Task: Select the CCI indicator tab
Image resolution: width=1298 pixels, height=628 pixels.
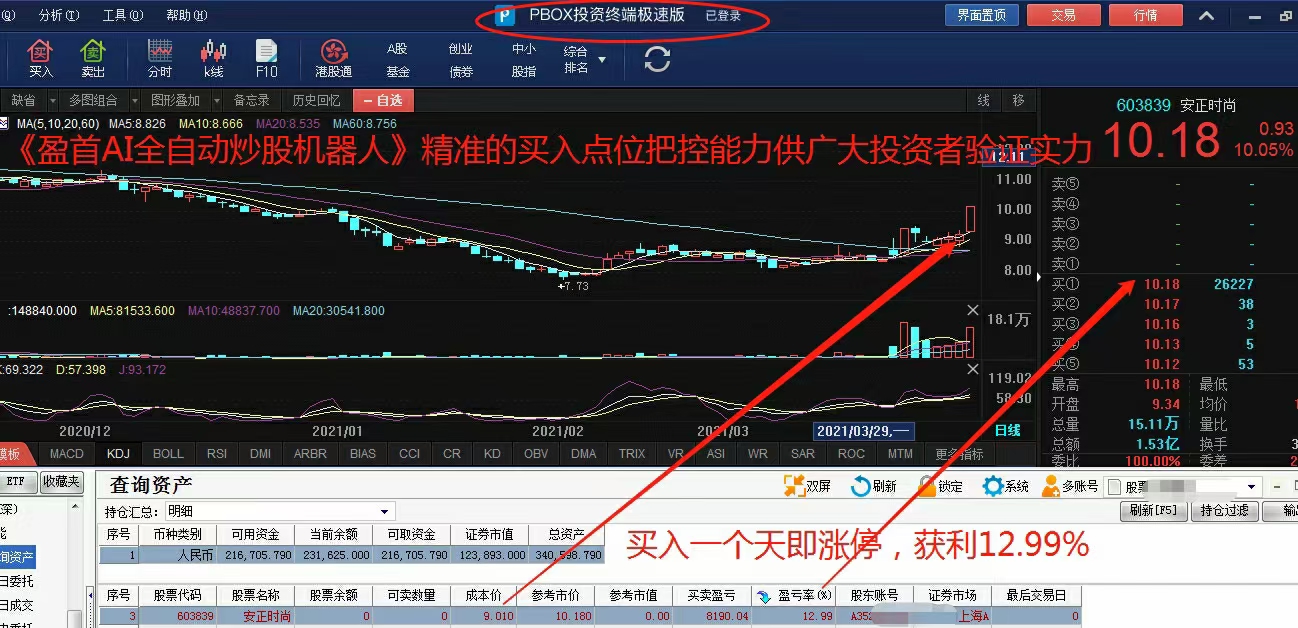Action: (409, 454)
